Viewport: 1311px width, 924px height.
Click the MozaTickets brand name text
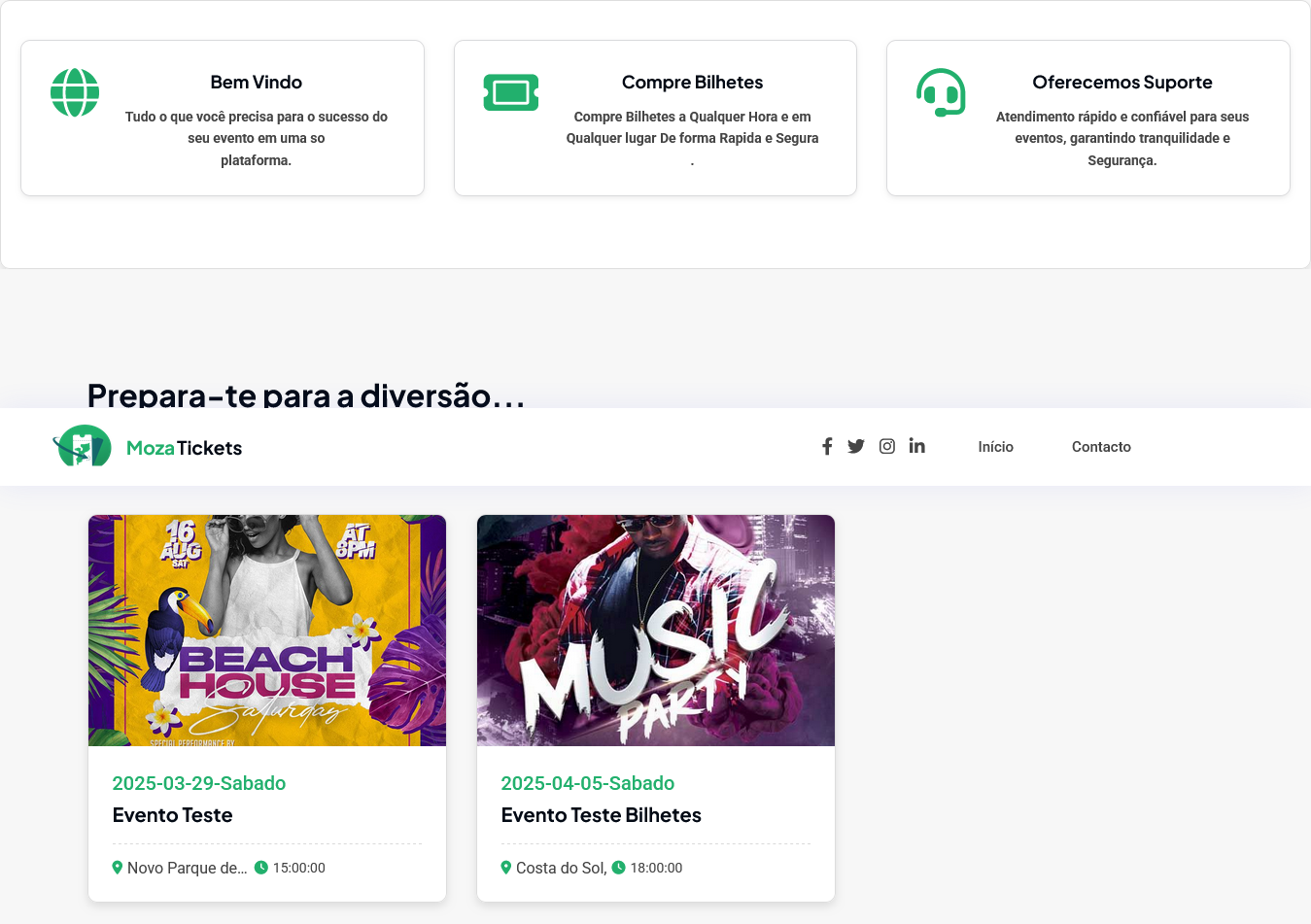[x=184, y=448]
